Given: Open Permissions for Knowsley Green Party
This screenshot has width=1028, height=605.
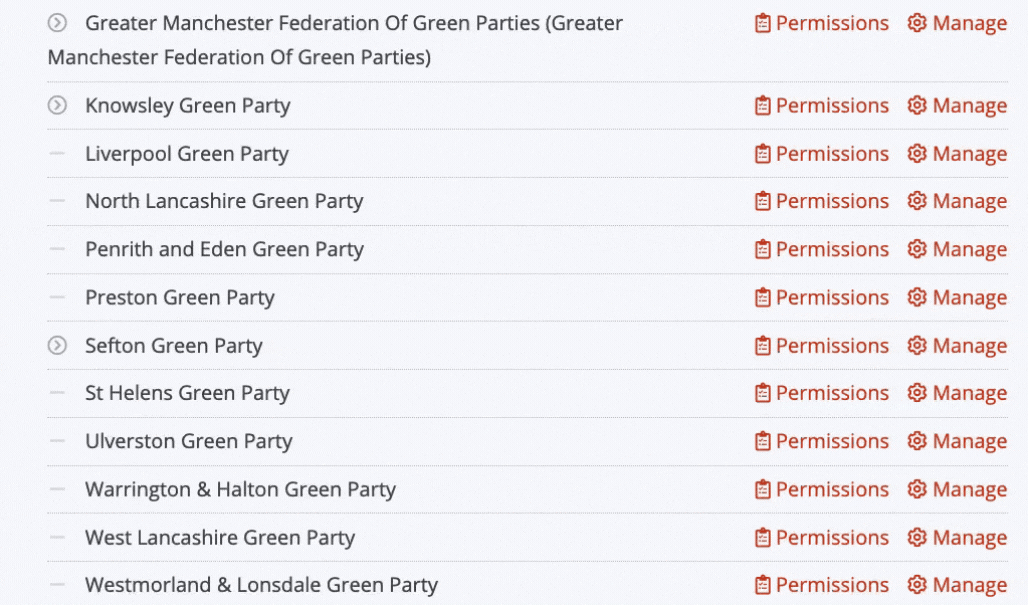Looking at the screenshot, I should pyautogui.click(x=821, y=106).
